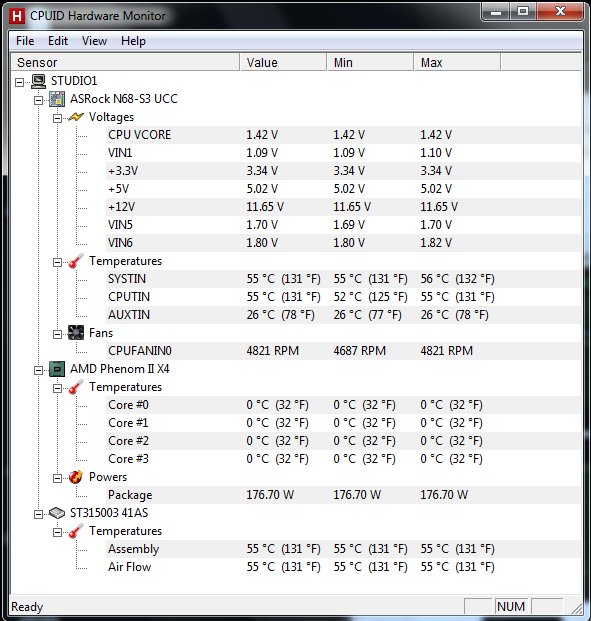Click the STUDIO1 computer icon
The image size is (591, 621).
click(x=38, y=81)
